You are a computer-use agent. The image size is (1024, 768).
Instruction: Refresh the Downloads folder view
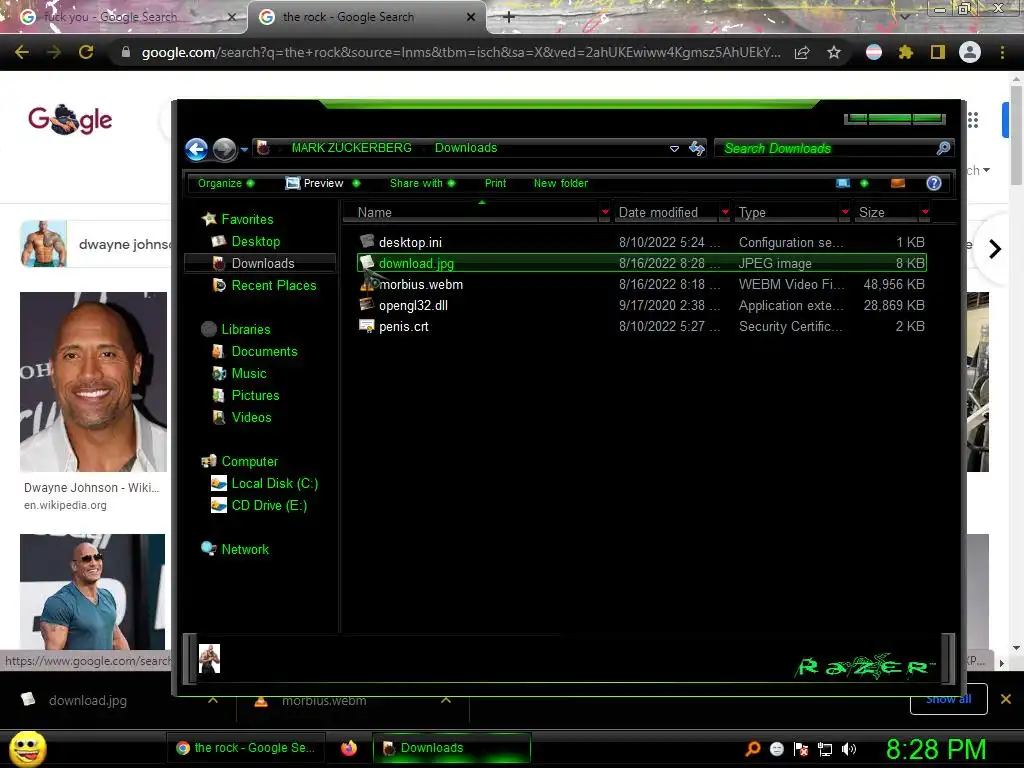click(697, 148)
